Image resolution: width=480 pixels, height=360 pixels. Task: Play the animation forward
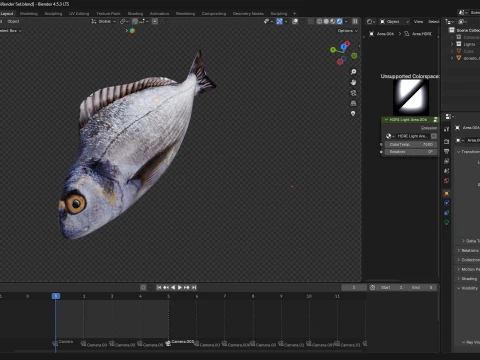[x=180, y=287]
